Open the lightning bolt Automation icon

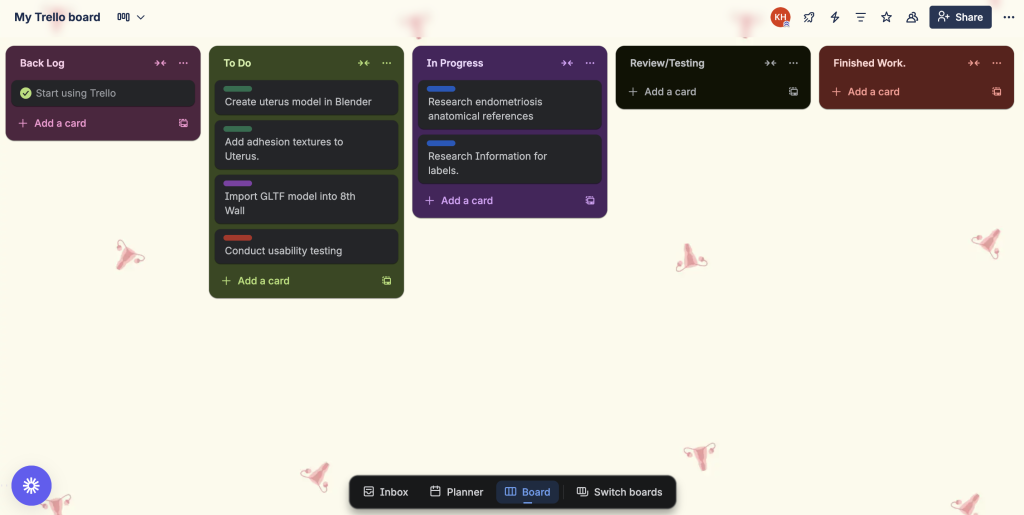point(835,17)
